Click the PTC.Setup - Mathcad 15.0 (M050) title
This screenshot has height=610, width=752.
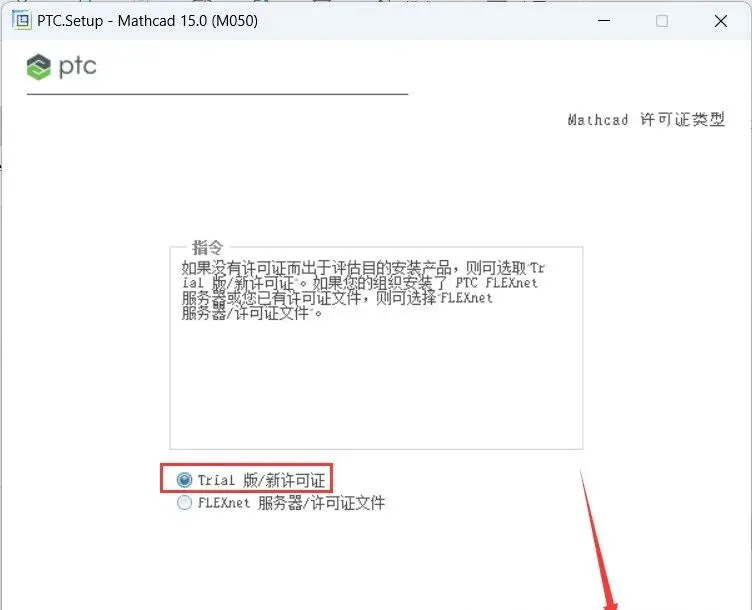pyautogui.click(x=147, y=21)
